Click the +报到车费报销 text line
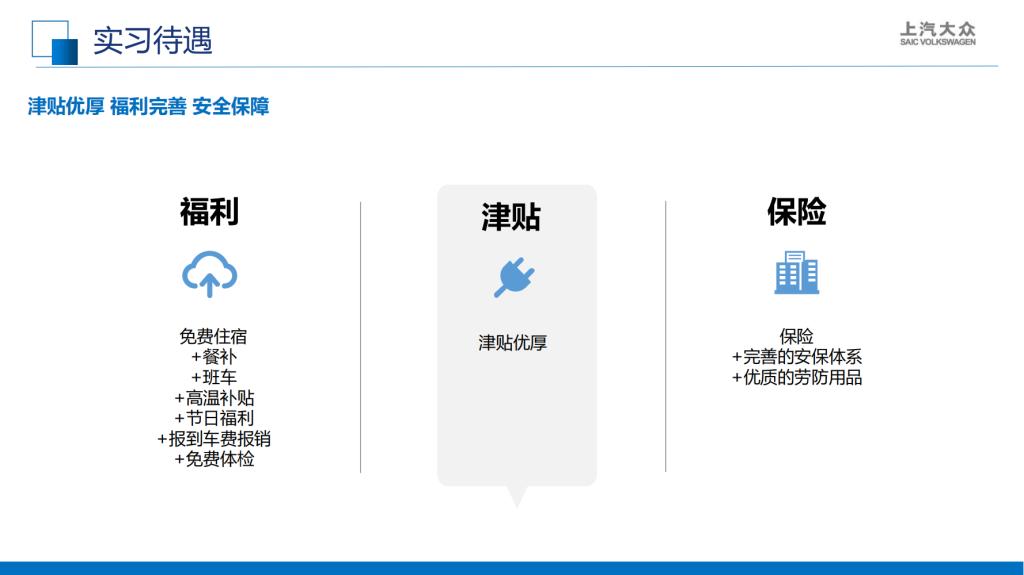Screen dimensions: 1024x575 pyautogui.click(x=213, y=439)
